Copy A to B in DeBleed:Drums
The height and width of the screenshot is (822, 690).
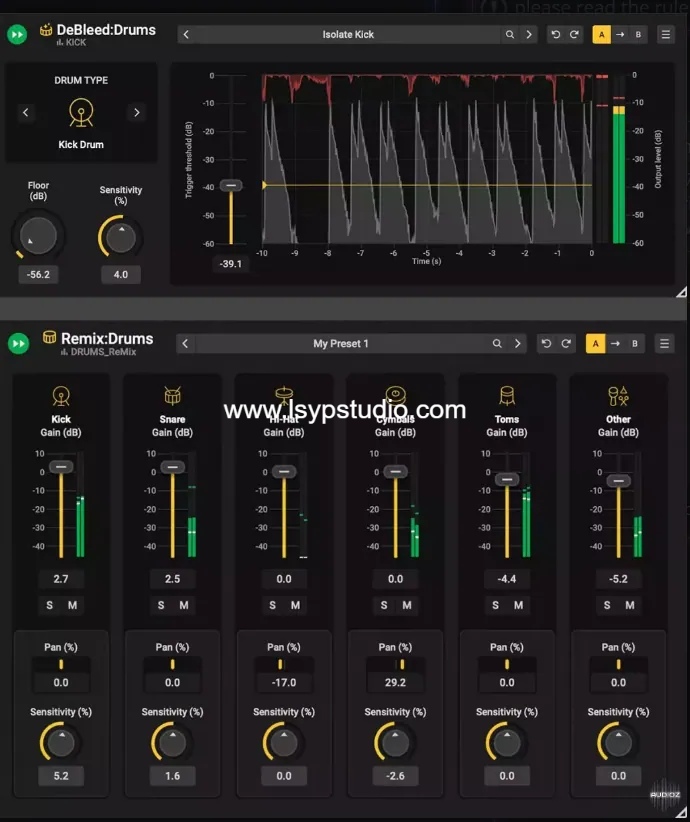620,35
